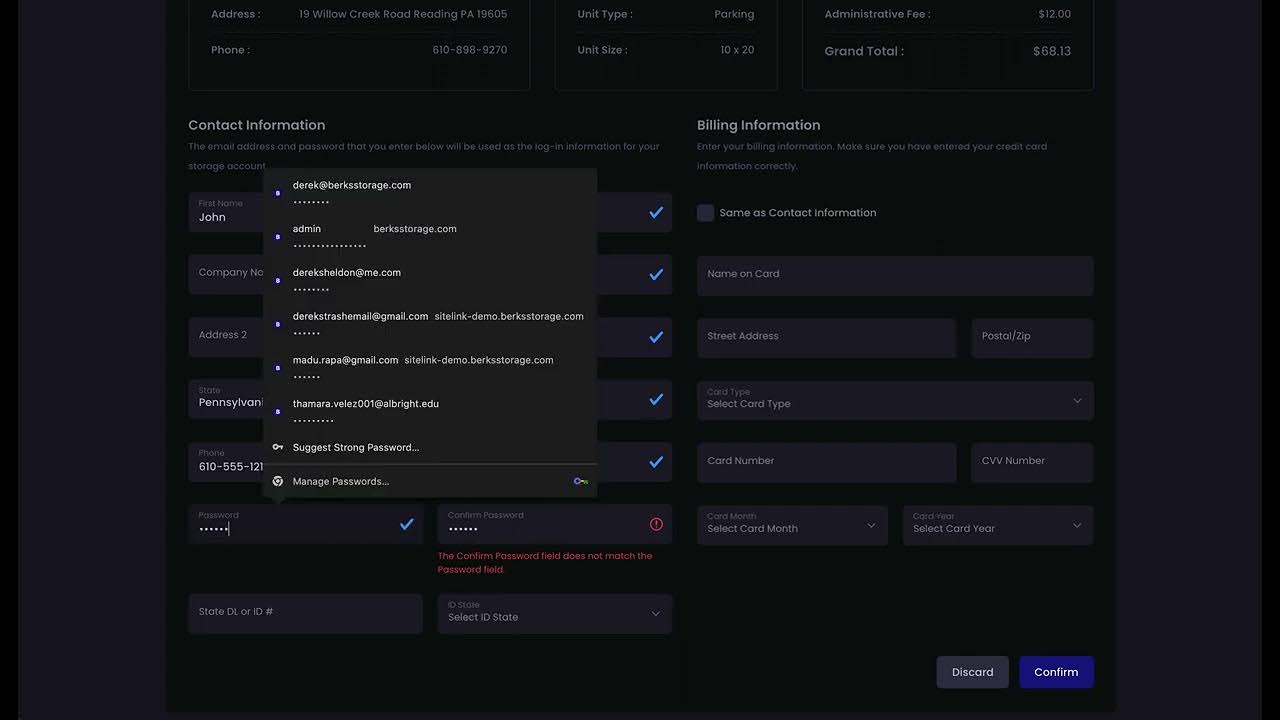Click Billing Information heading

point(759,125)
